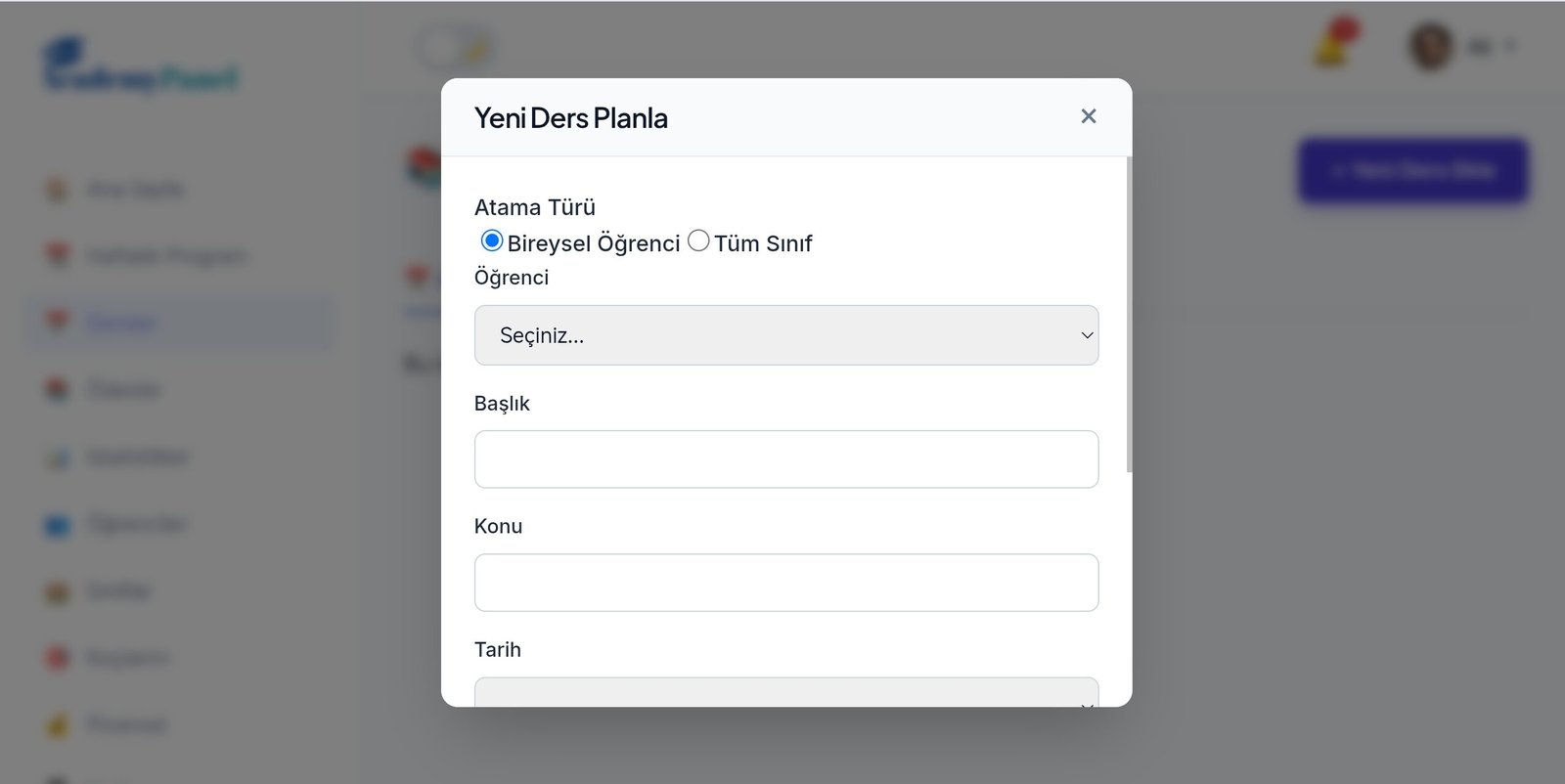Open the Öğrenci "Seçiniz..." dropdown
The width and height of the screenshot is (1565, 784).
coord(785,335)
